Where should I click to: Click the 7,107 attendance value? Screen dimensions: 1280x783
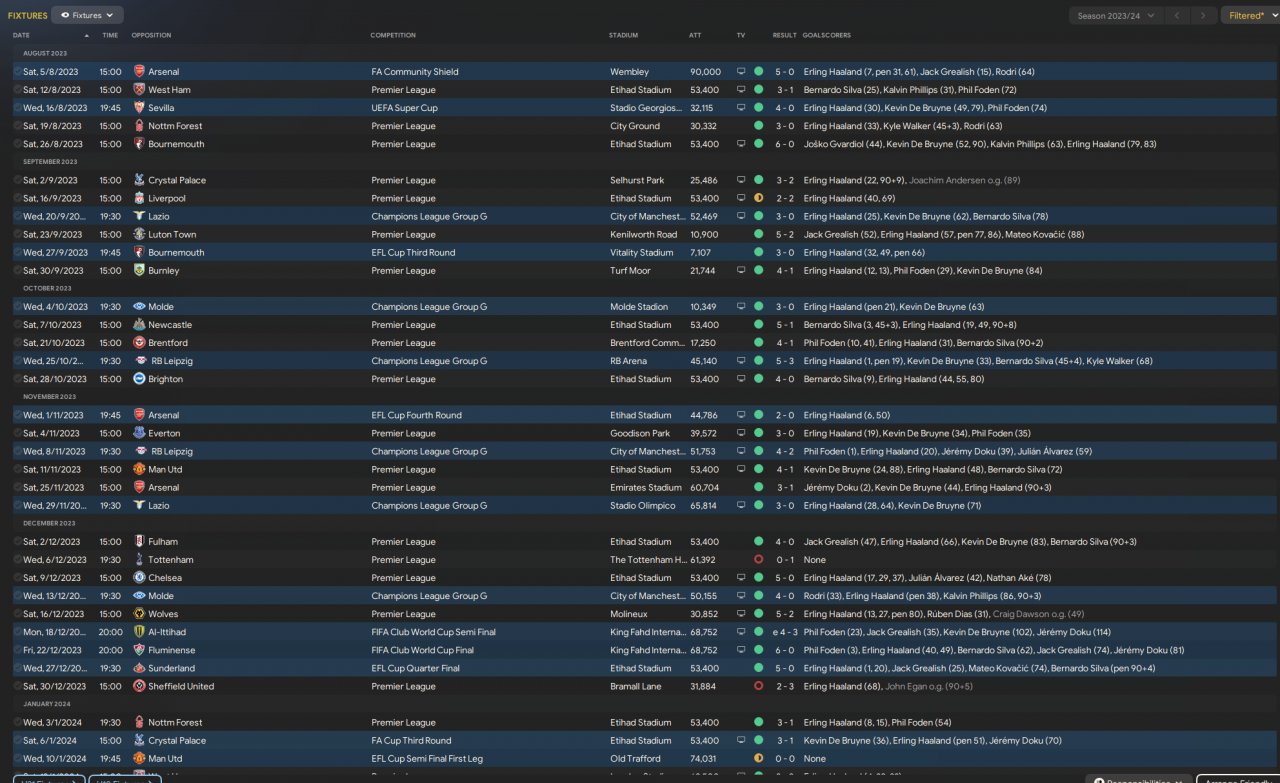pyautogui.click(x=701, y=252)
